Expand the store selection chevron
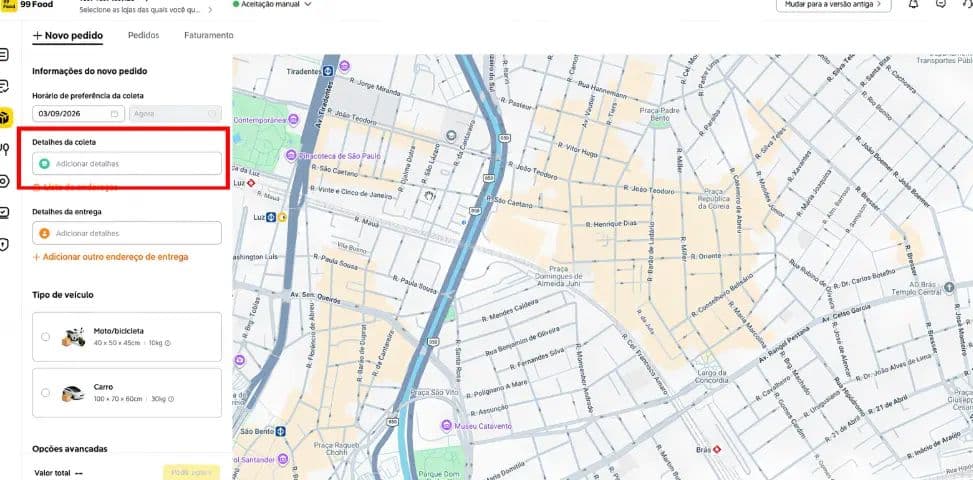 point(210,10)
